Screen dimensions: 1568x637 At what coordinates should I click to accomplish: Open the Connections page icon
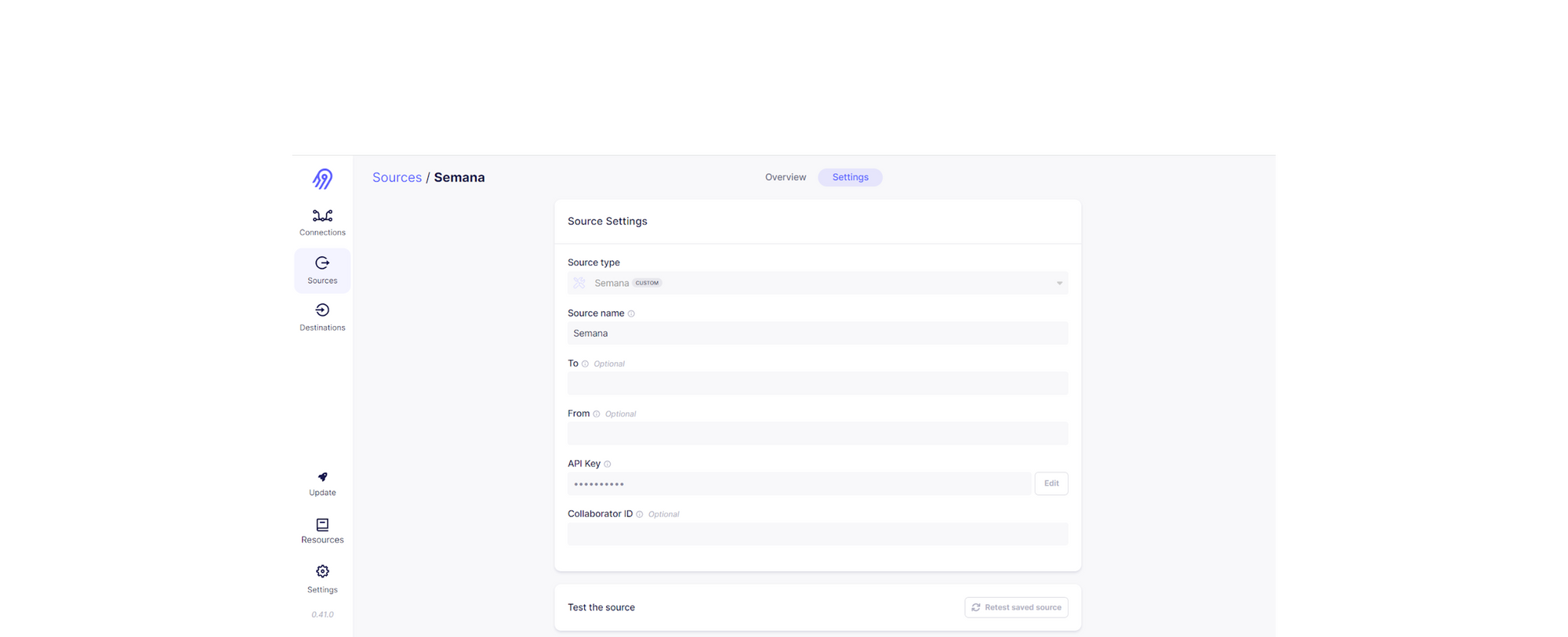point(322,216)
